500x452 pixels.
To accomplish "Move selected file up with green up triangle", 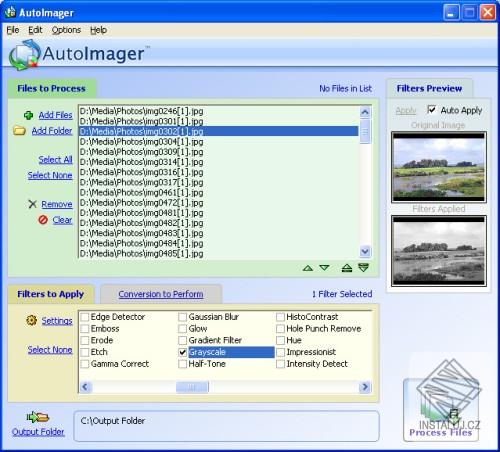I will [x=308, y=268].
